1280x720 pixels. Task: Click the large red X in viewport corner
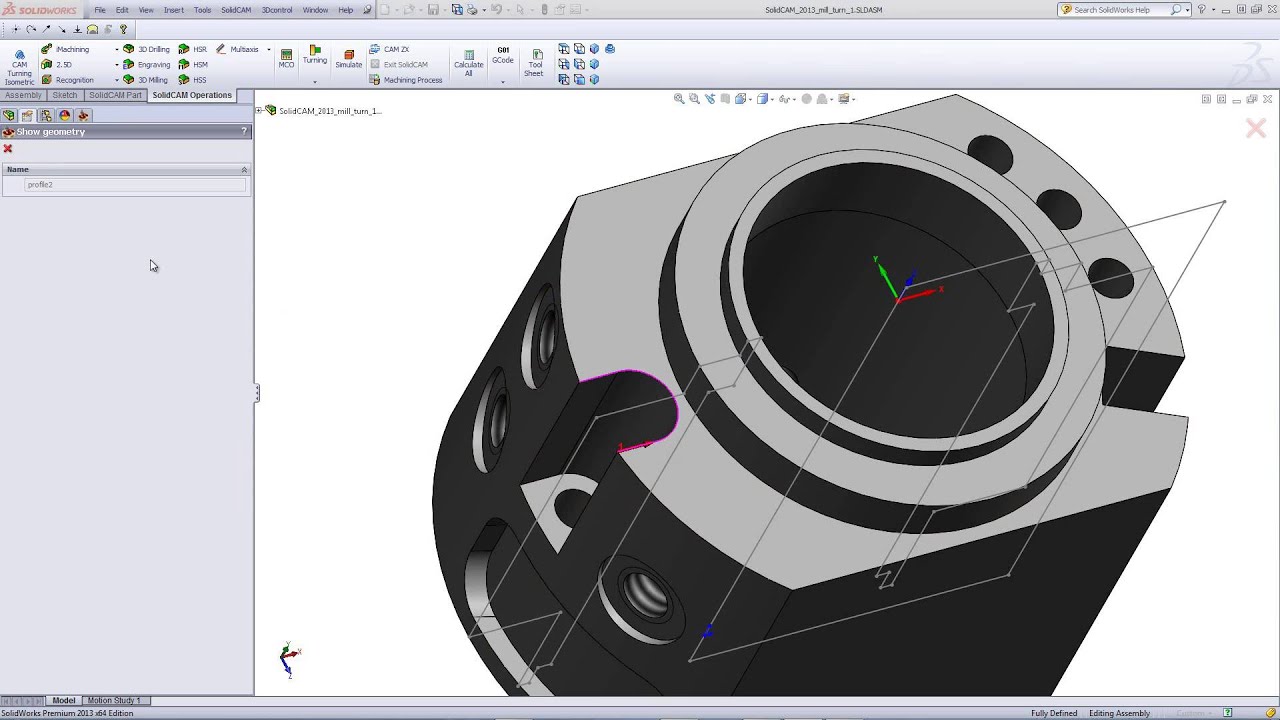(x=1256, y=128)
